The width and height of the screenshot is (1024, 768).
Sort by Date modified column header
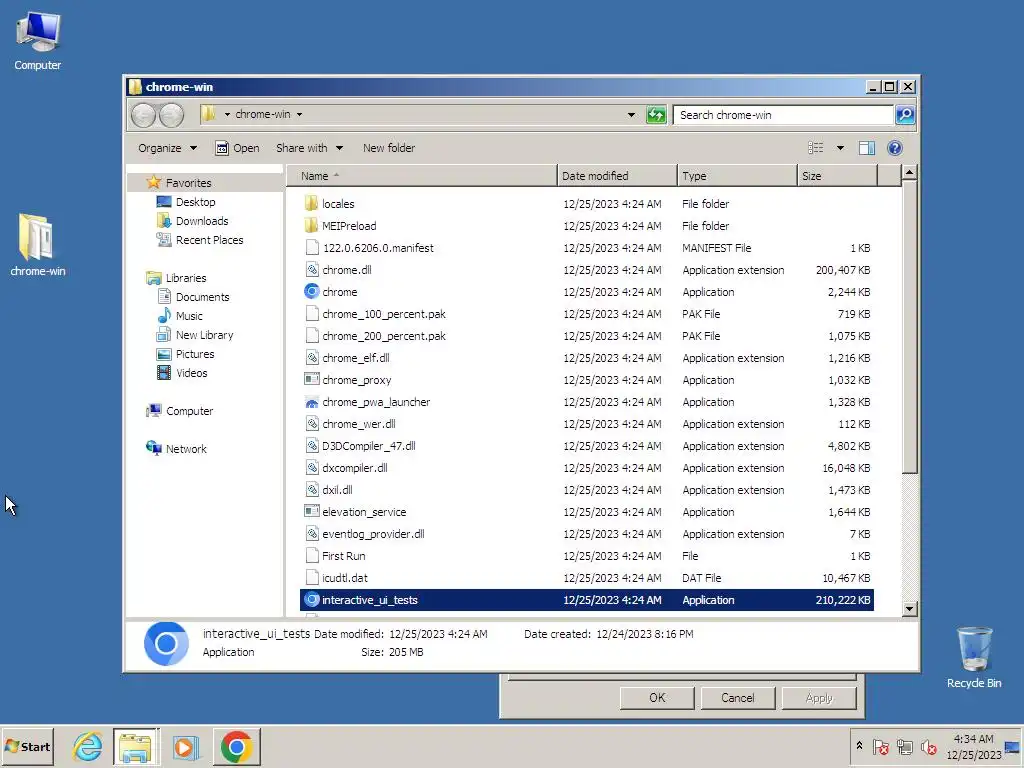coord(617,176)
